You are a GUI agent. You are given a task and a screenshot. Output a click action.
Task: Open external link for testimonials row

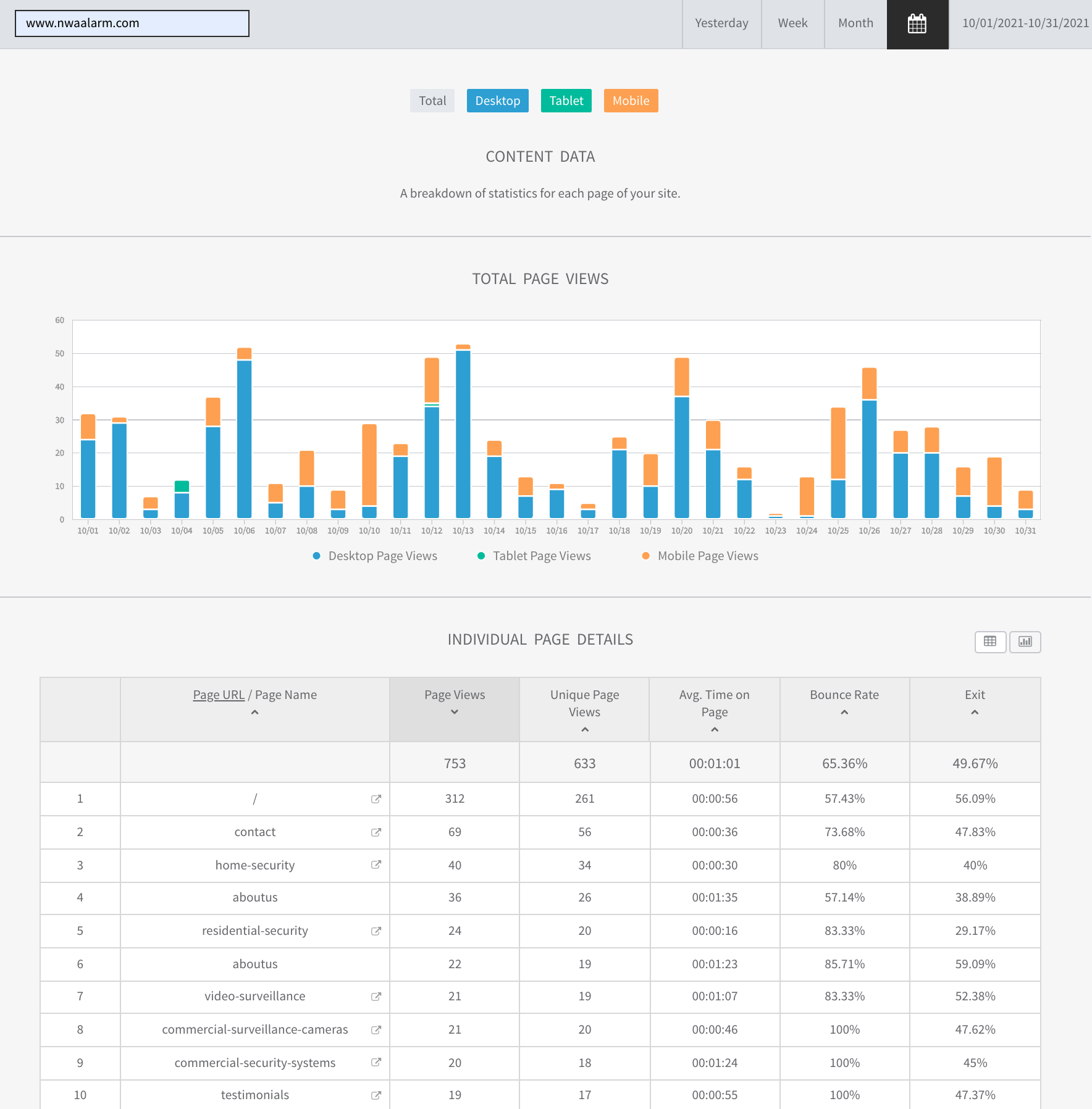point(376,1095)
